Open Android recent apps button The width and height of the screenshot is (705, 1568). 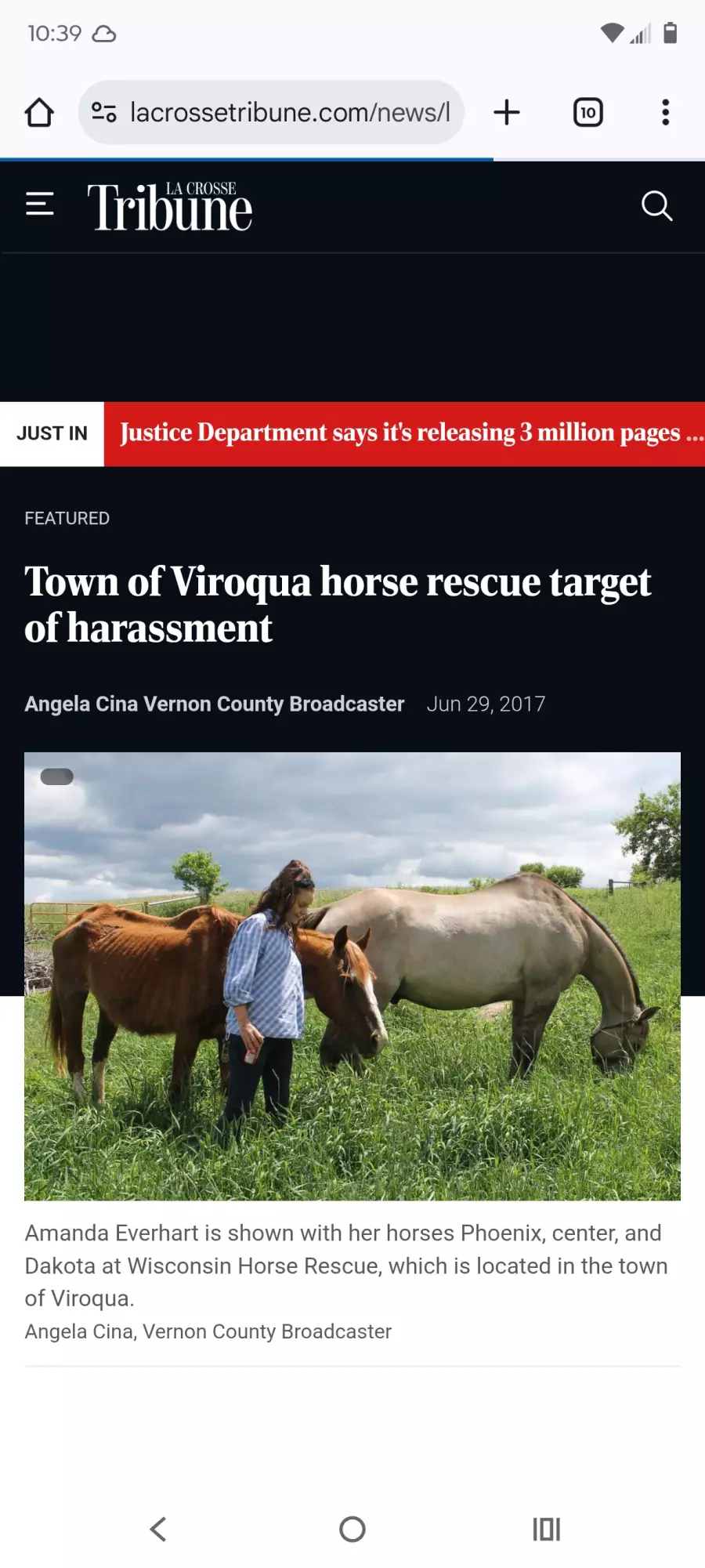tap(547, 1529)
